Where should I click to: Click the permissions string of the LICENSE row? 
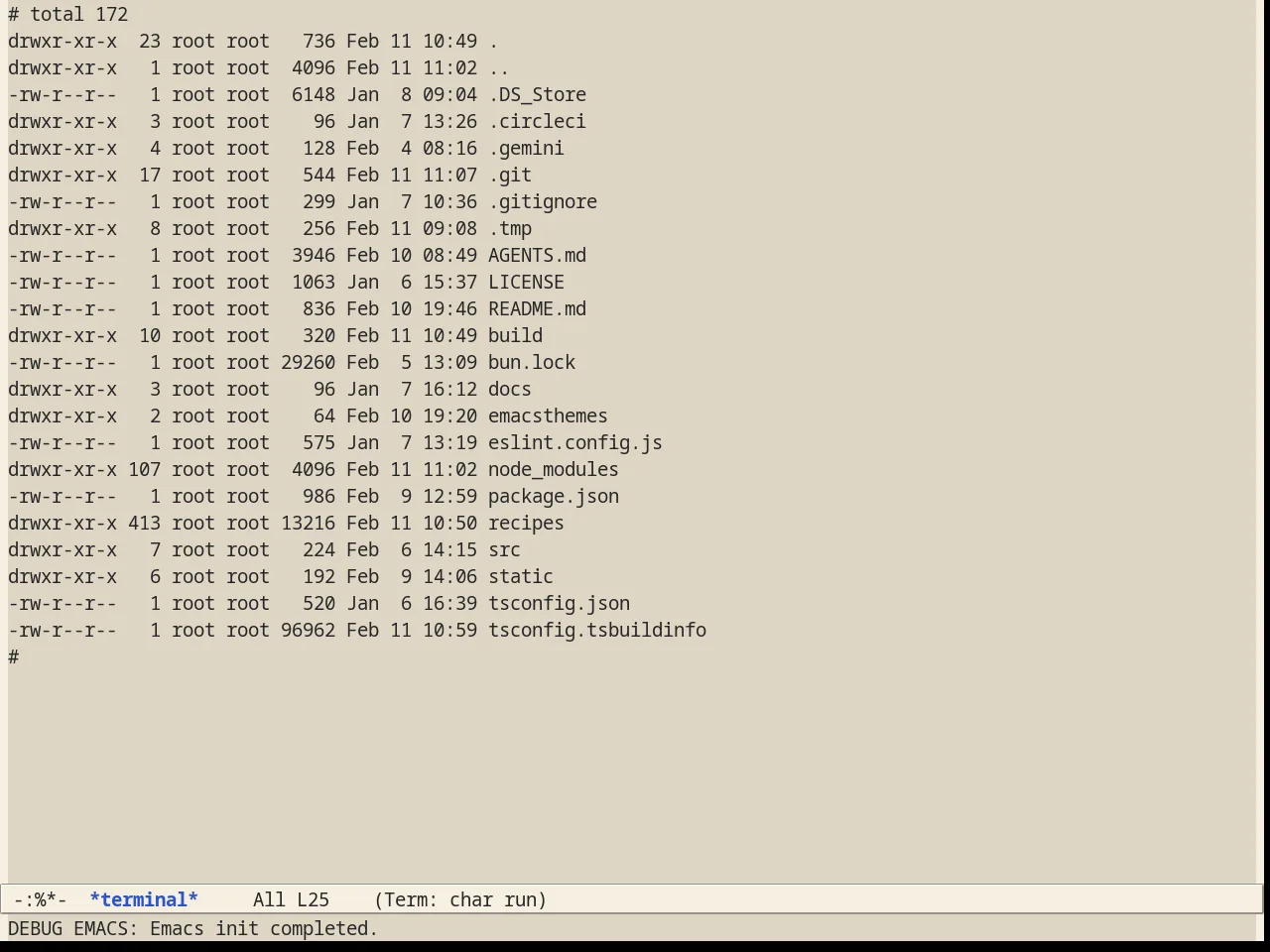tap(63, 282)
